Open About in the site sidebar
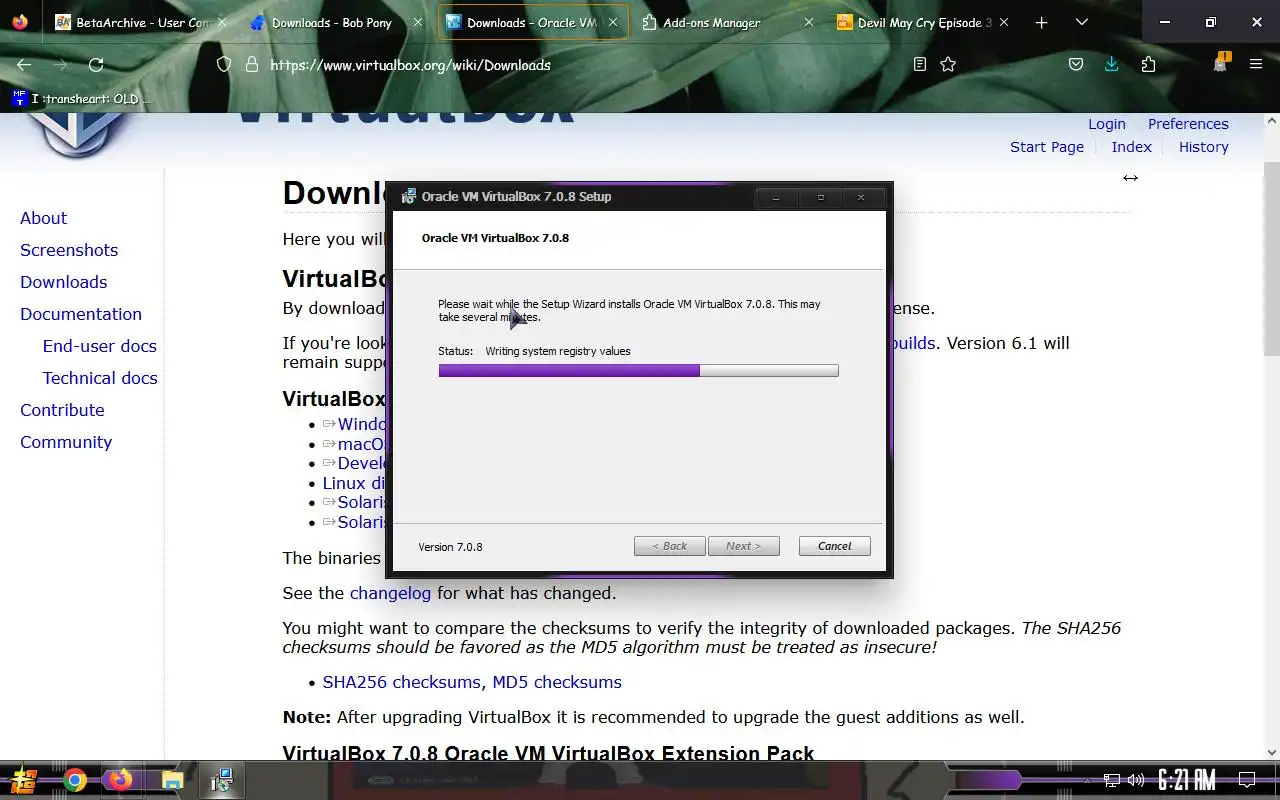 pos(43,218)
